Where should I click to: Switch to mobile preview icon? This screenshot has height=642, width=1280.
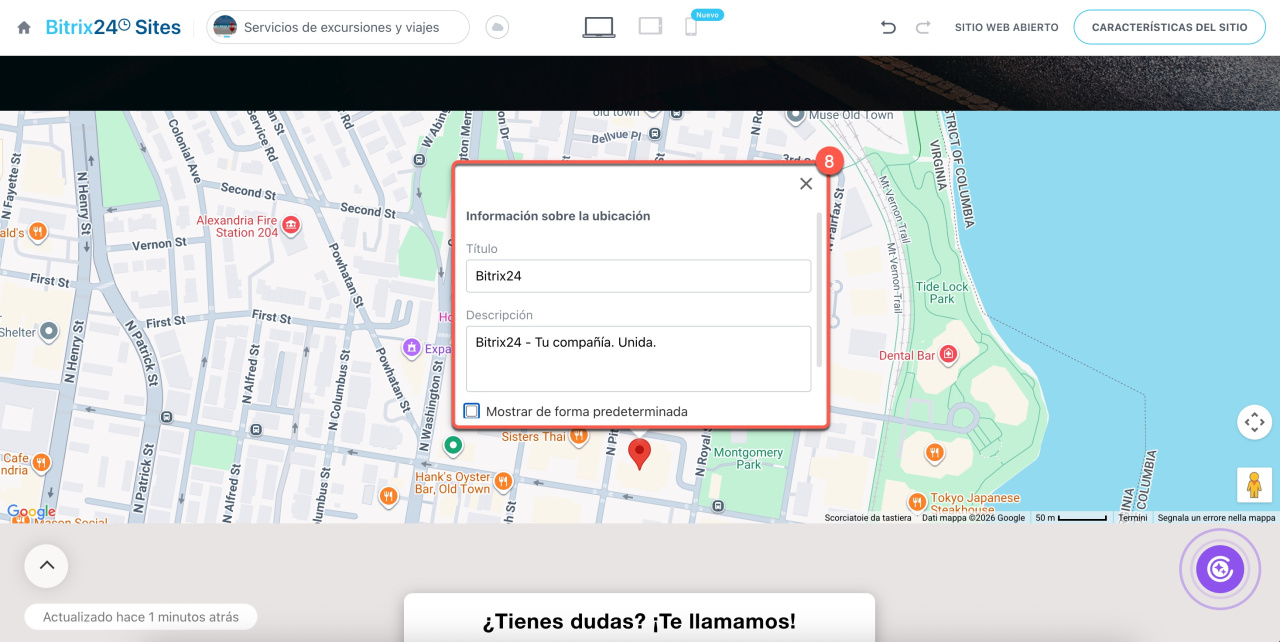(x=690, y=27)
